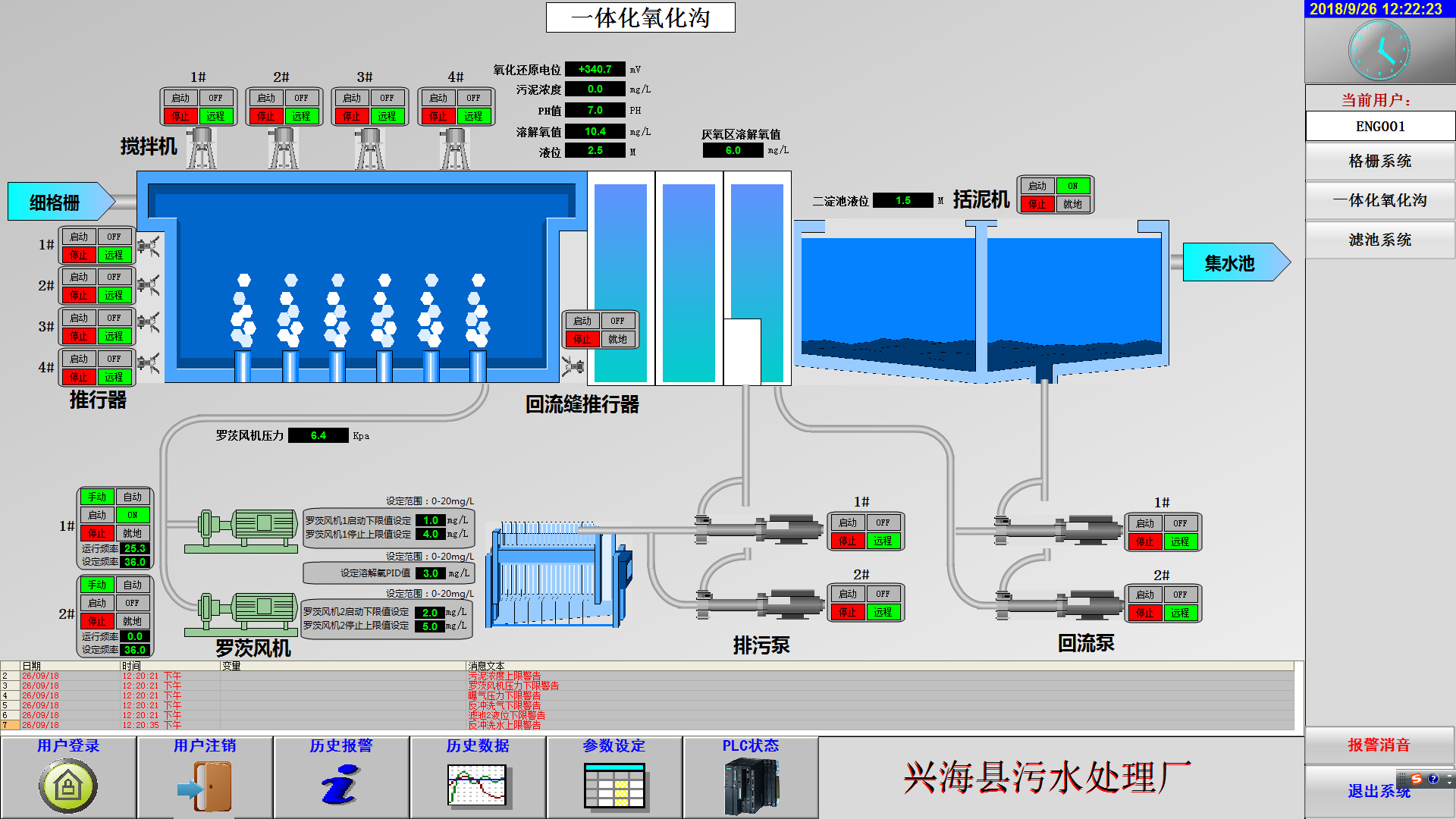Switch blower 1# to 手动 mode
The image size is (1456, 819).
click(97, 497)
